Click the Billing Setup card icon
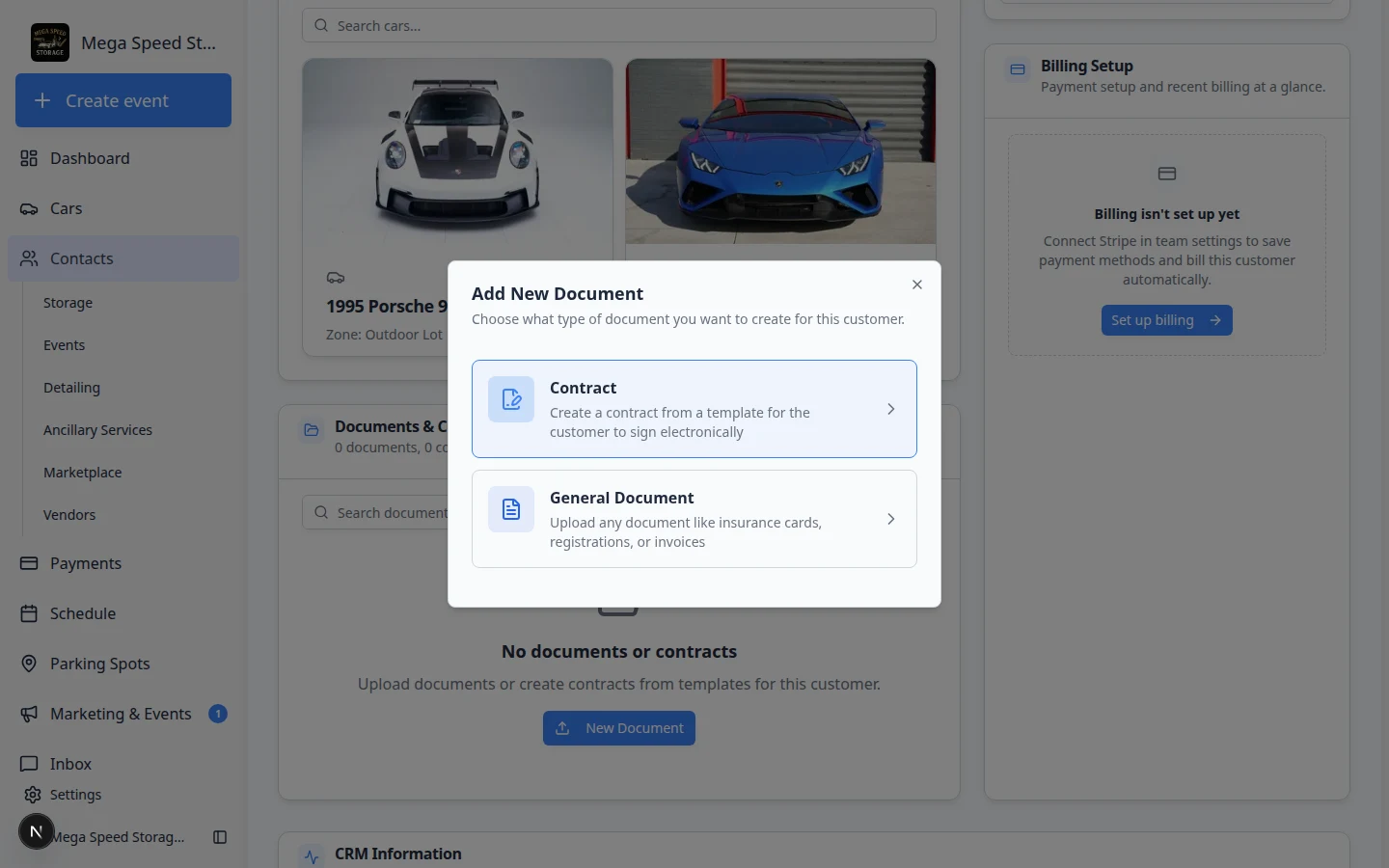Viewport: 1389px width, 868px height. [1018, 69]
